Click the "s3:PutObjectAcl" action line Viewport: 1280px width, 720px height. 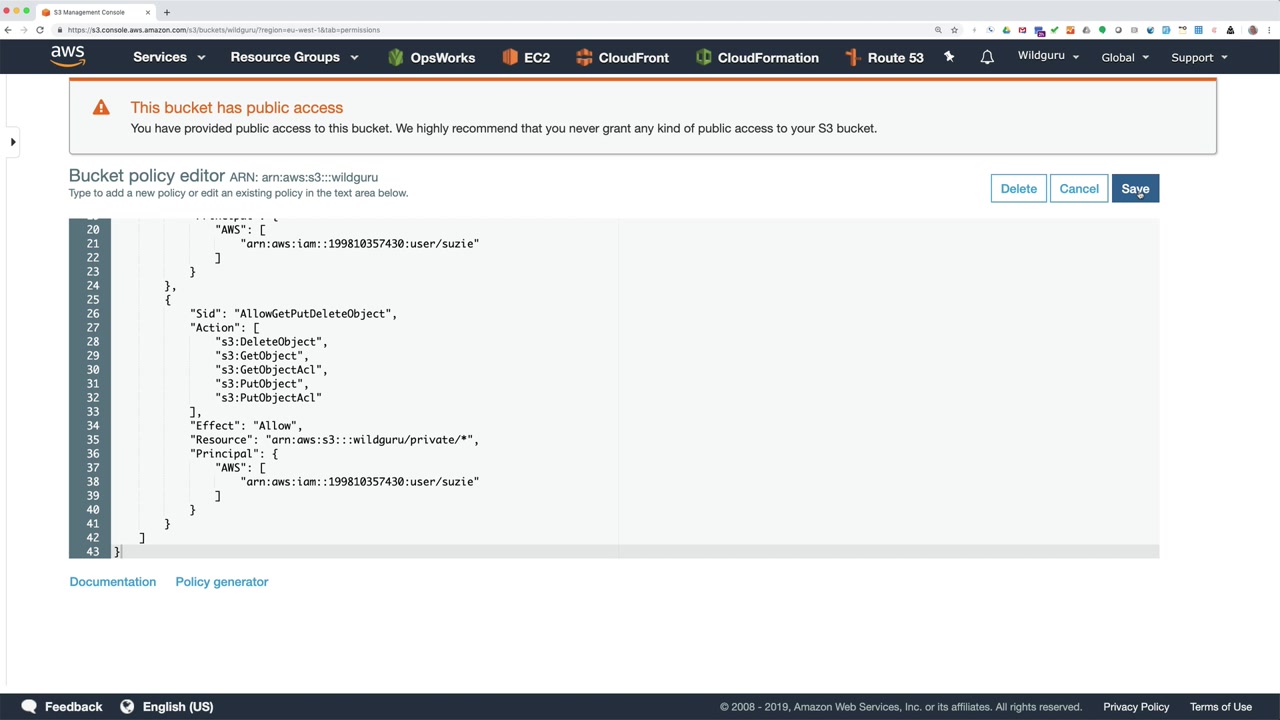[268, 398]
